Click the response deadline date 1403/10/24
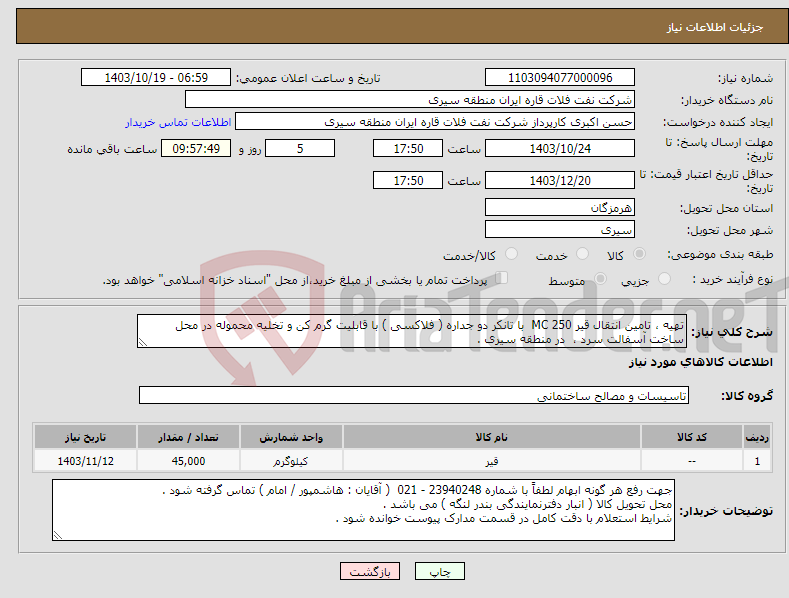 560,148
